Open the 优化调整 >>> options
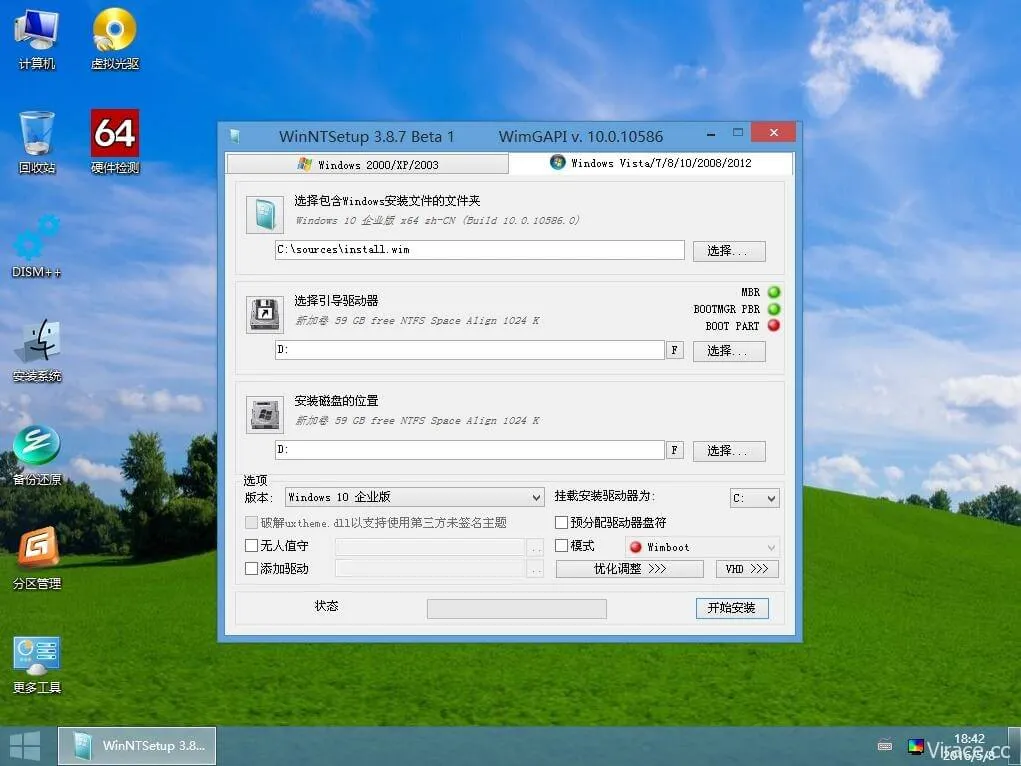 (x=630, y=569)
